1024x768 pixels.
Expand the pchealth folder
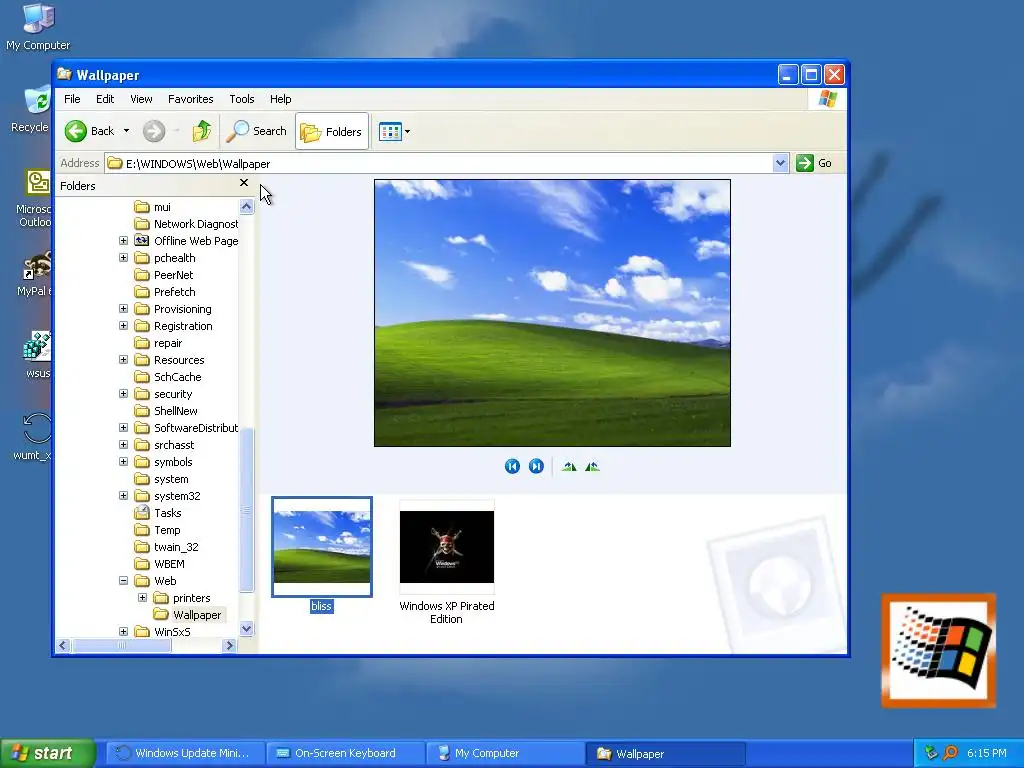point(123,258)
